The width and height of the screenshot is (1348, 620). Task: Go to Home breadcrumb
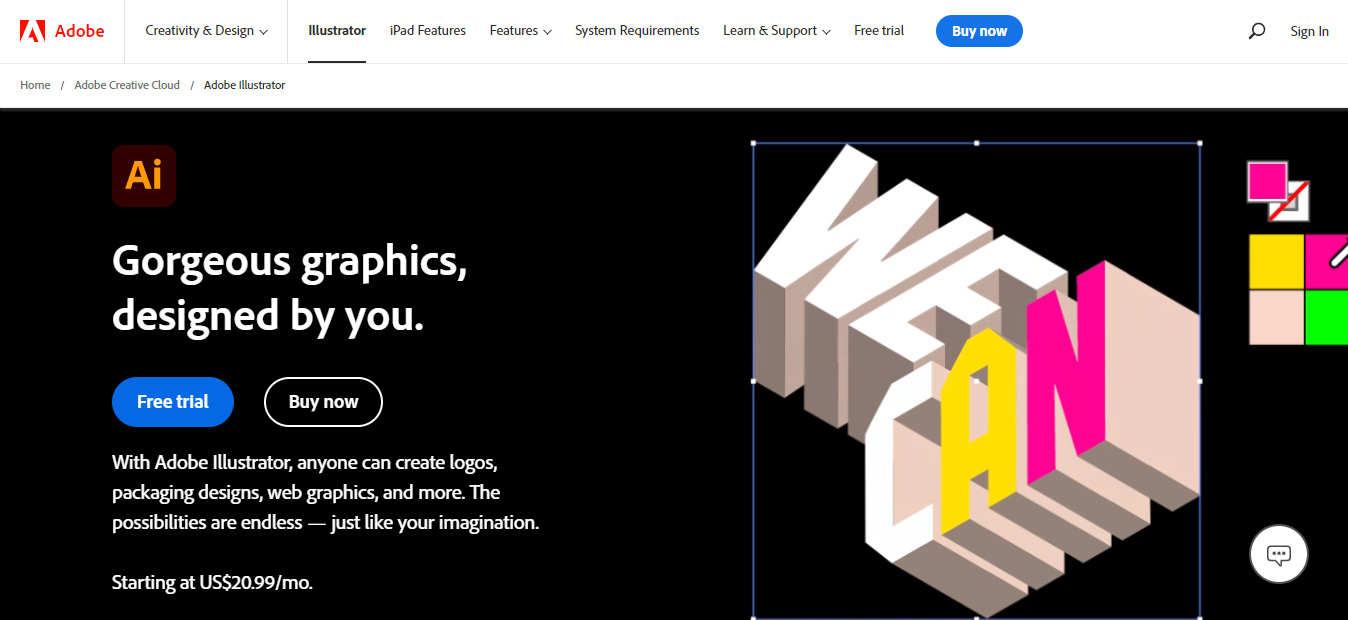tap(35, 85)
